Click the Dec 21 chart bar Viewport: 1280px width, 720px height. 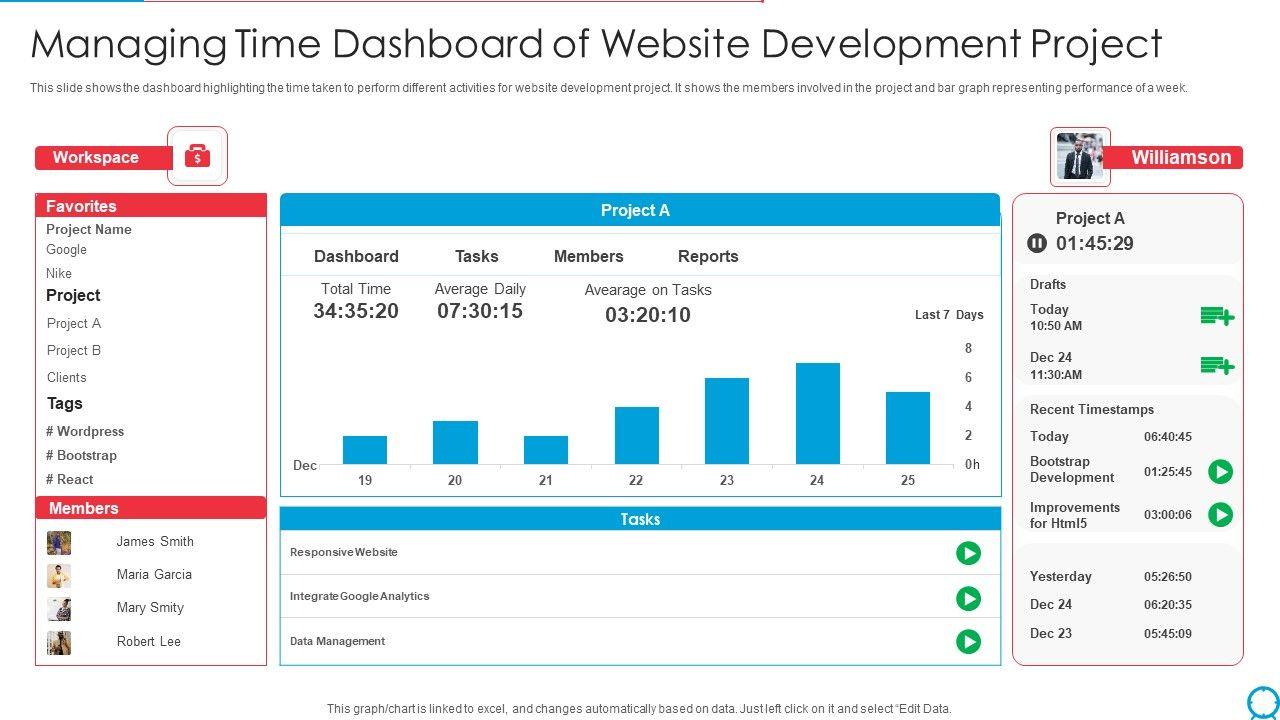pos(546,450)
